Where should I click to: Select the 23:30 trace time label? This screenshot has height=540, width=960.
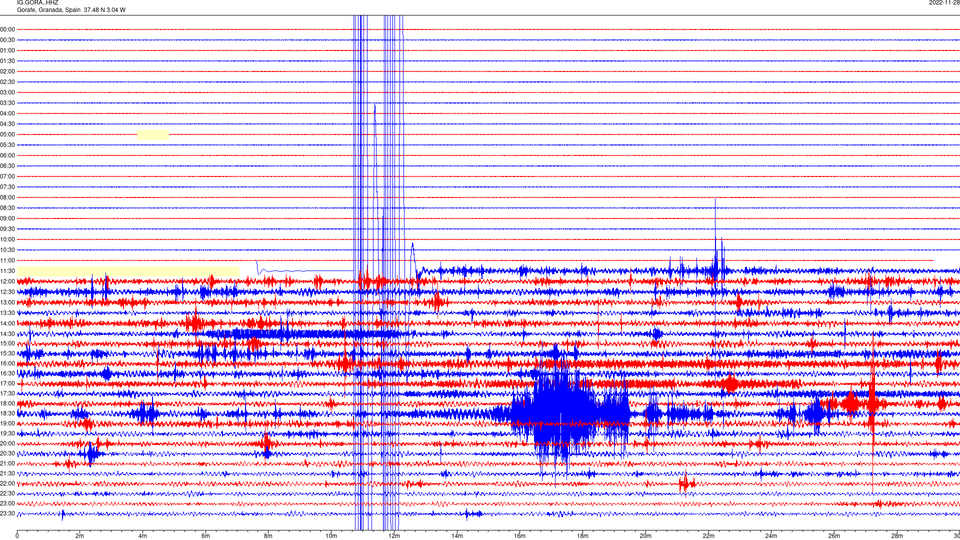point(7,514)
